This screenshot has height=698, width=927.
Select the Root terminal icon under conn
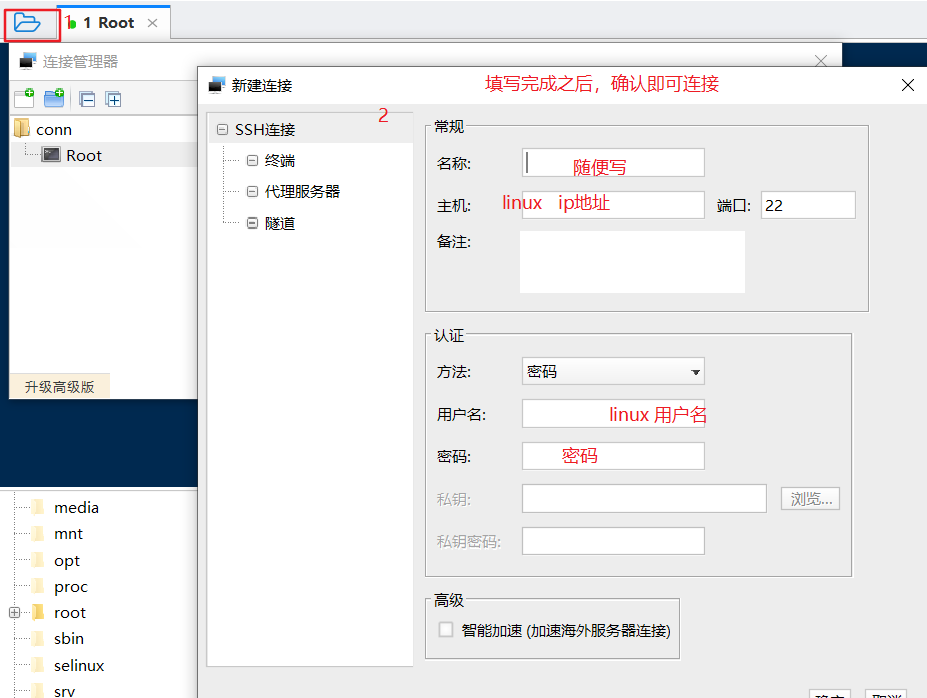click(50, 155)
